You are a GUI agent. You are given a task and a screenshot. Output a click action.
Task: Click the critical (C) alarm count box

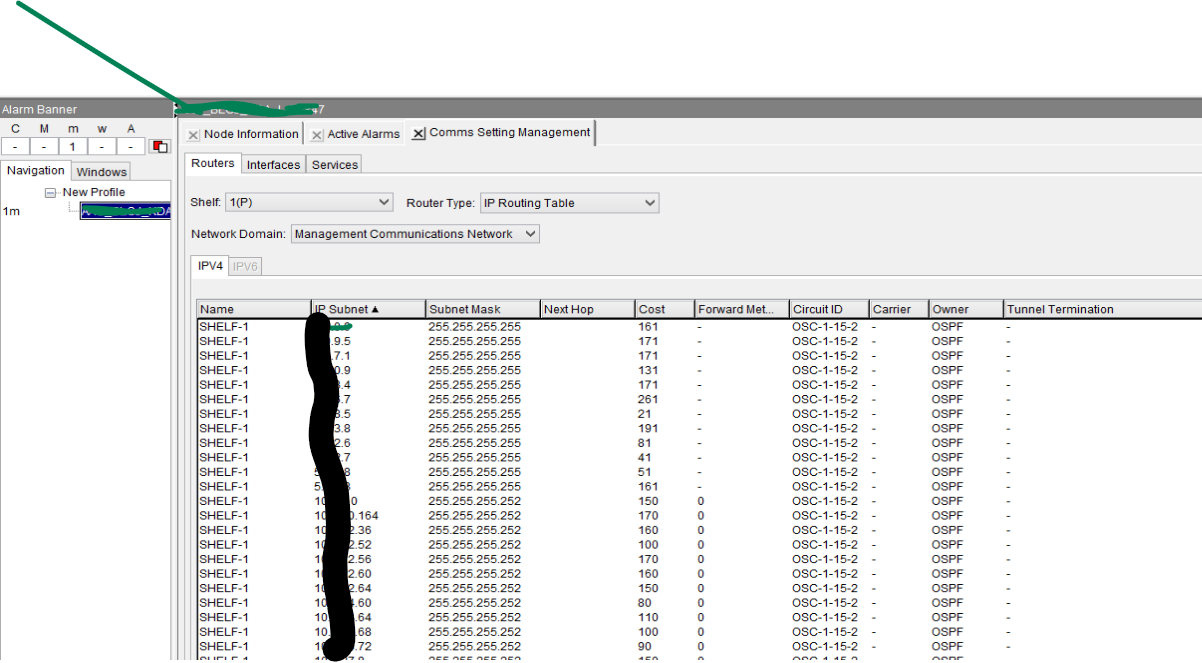(15, 146)
